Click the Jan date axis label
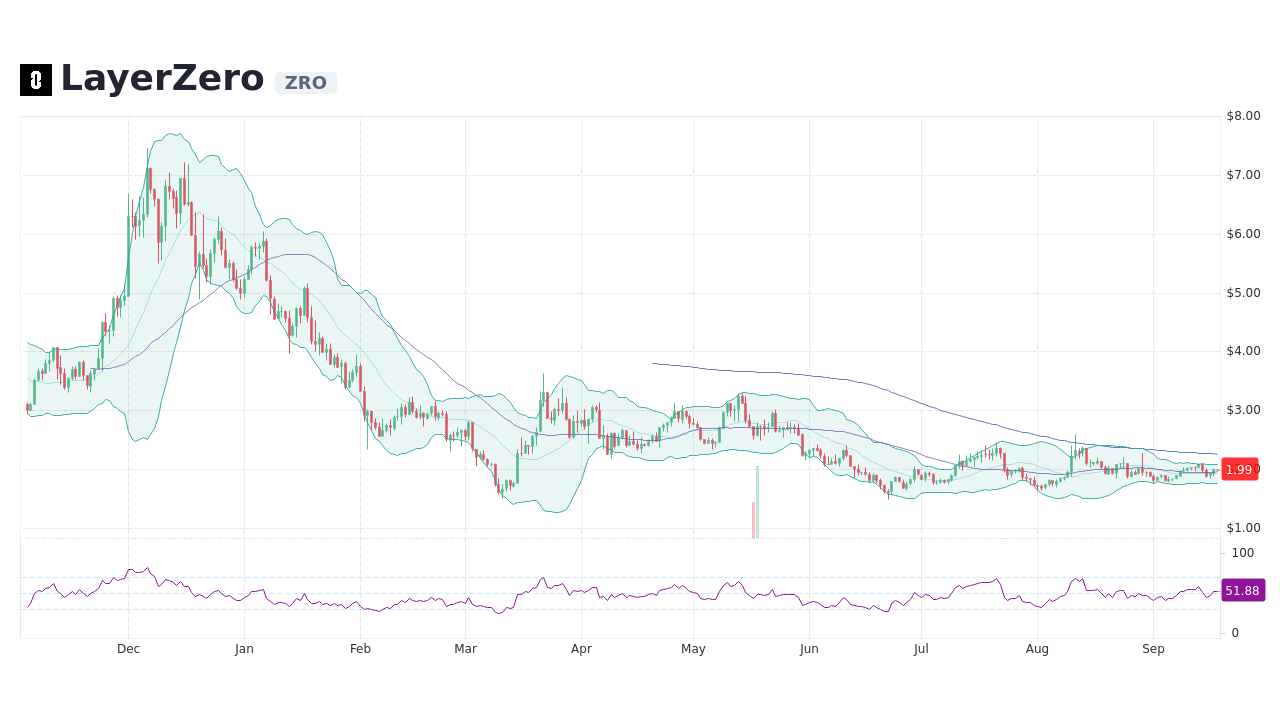The image size is (1280, 720). 244,649
